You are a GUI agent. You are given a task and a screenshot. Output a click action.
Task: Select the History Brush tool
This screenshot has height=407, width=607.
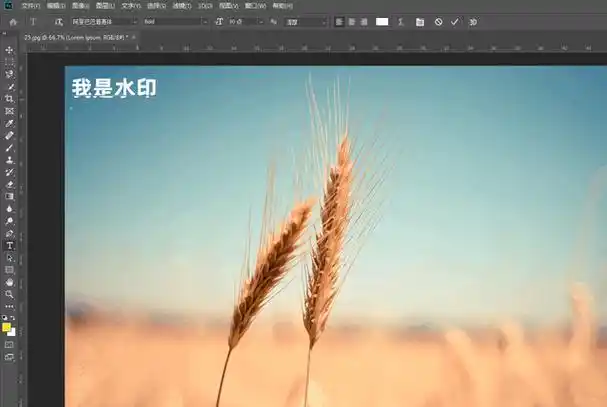click(9, 172)
